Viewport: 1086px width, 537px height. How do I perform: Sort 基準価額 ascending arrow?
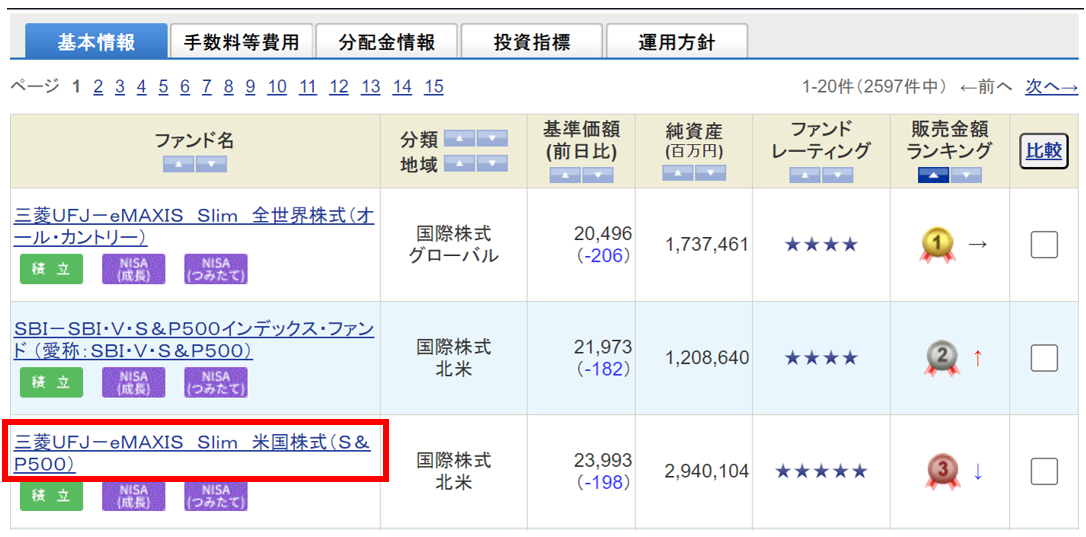pyautogui.click(x=564, y=175)
